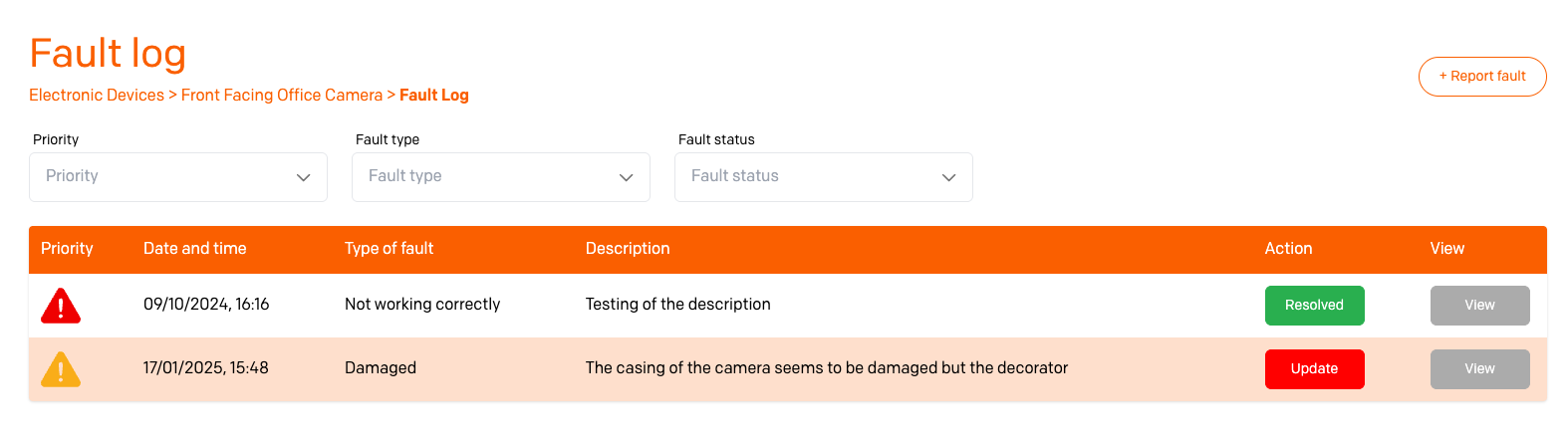Click the green Resolved button

coord(1314,306)
